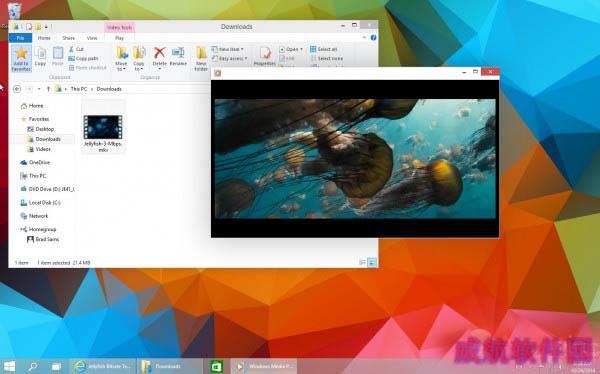
Task: Select the Jellyfish video thumbnail
Action: [103, 127]
